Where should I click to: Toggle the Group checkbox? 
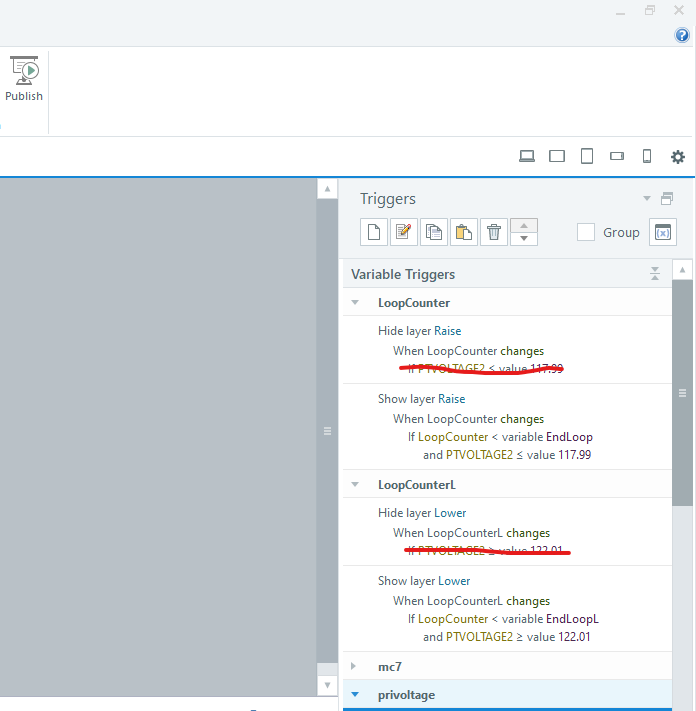[x=586, y=232]
